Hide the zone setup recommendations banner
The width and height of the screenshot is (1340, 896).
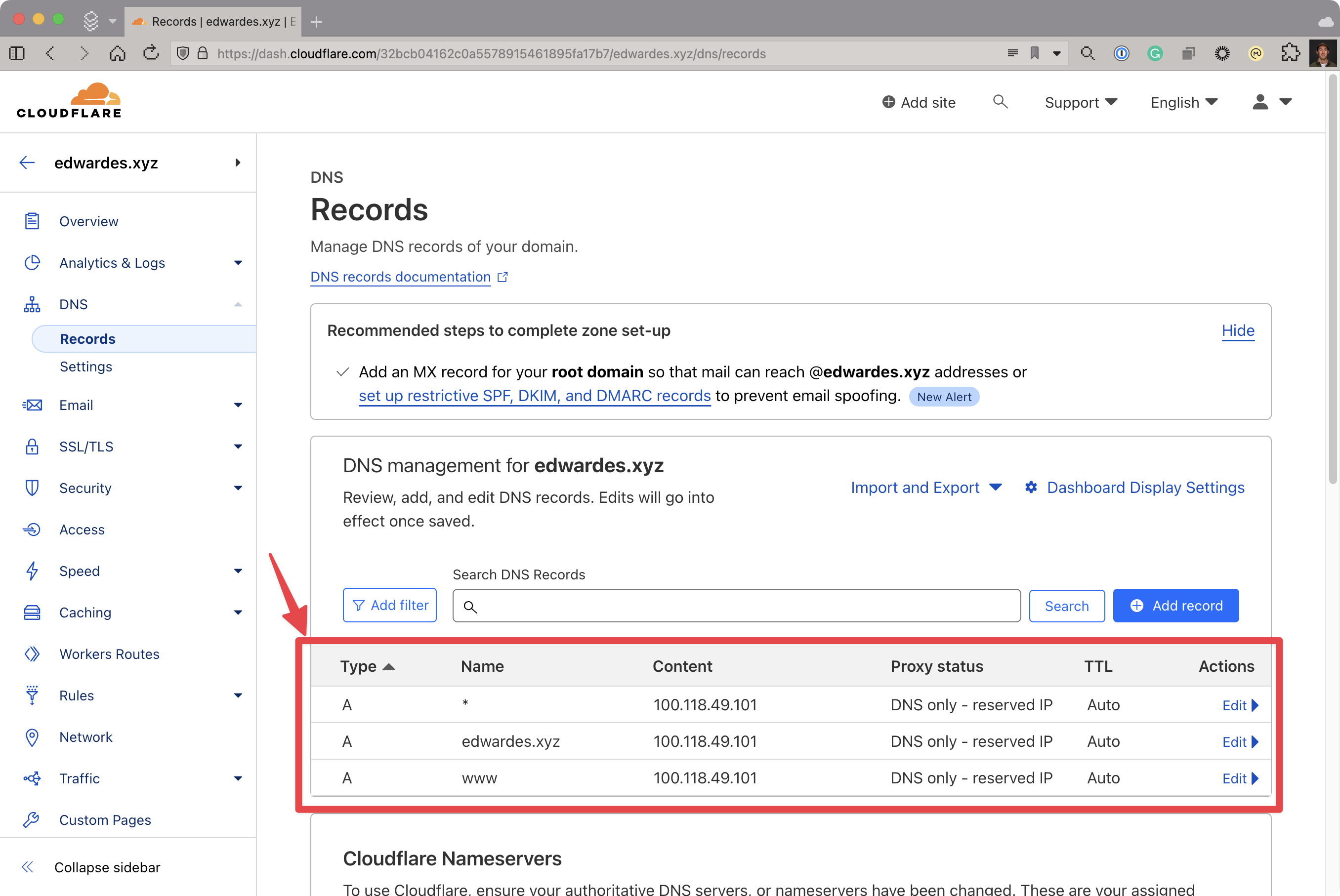tap(1238, 330)
